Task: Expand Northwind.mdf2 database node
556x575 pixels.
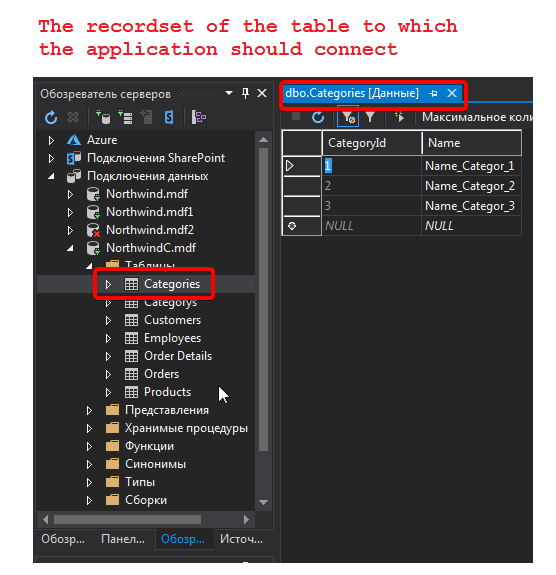Action: (70, 230)
